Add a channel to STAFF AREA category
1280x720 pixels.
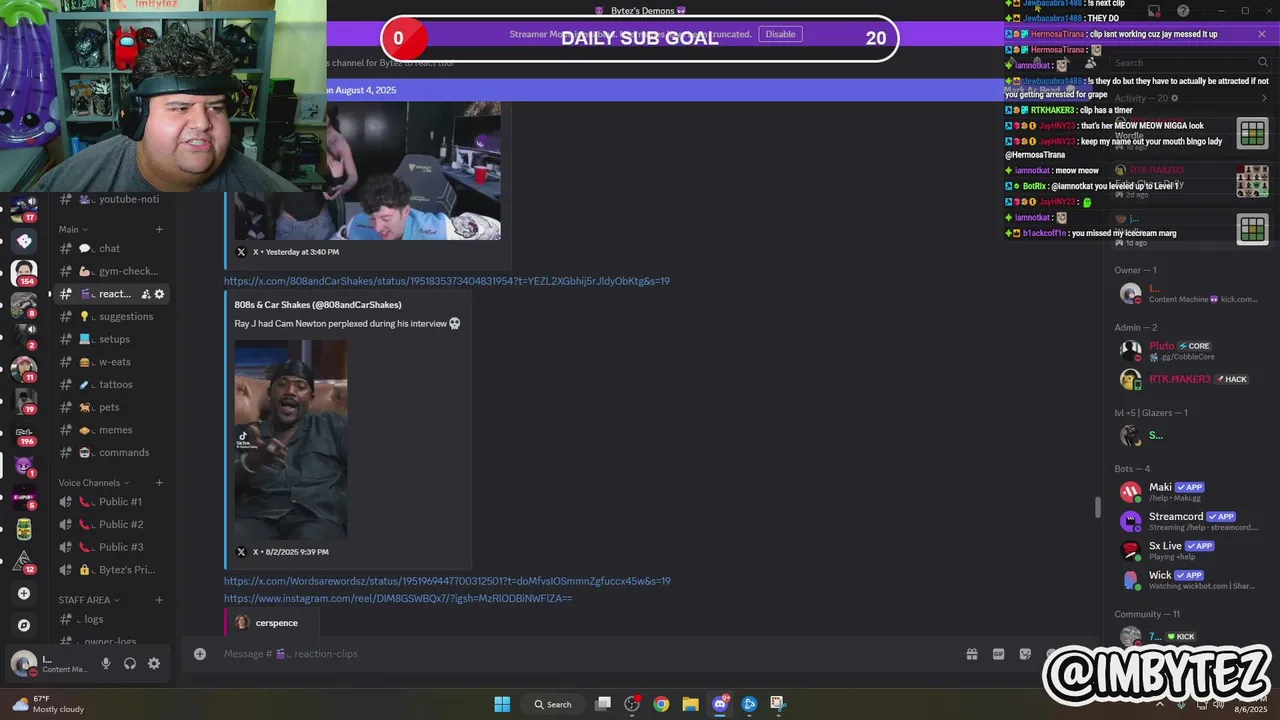[159, 600]
